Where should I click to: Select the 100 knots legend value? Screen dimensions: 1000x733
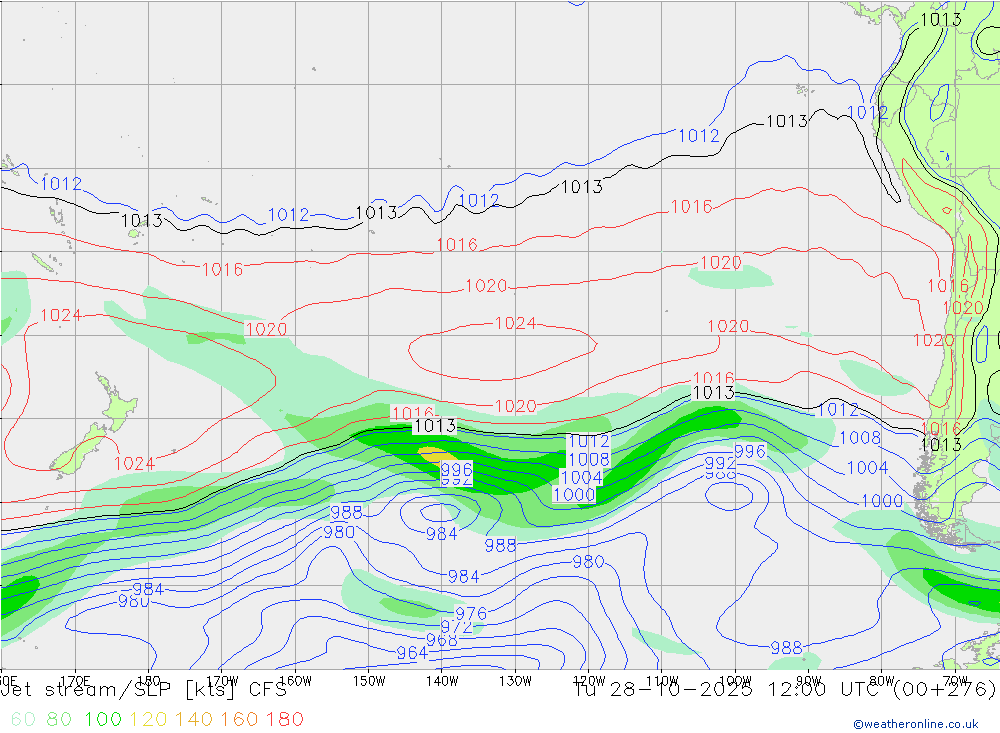coord(103,719)
